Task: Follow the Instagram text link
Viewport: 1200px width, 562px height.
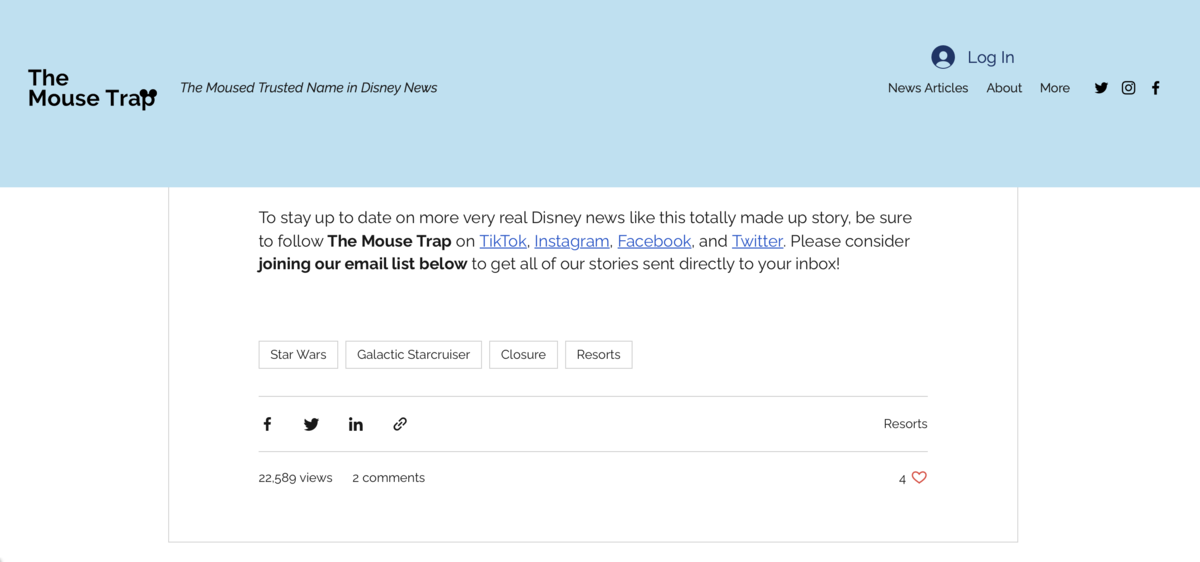Action: point(572,241)
